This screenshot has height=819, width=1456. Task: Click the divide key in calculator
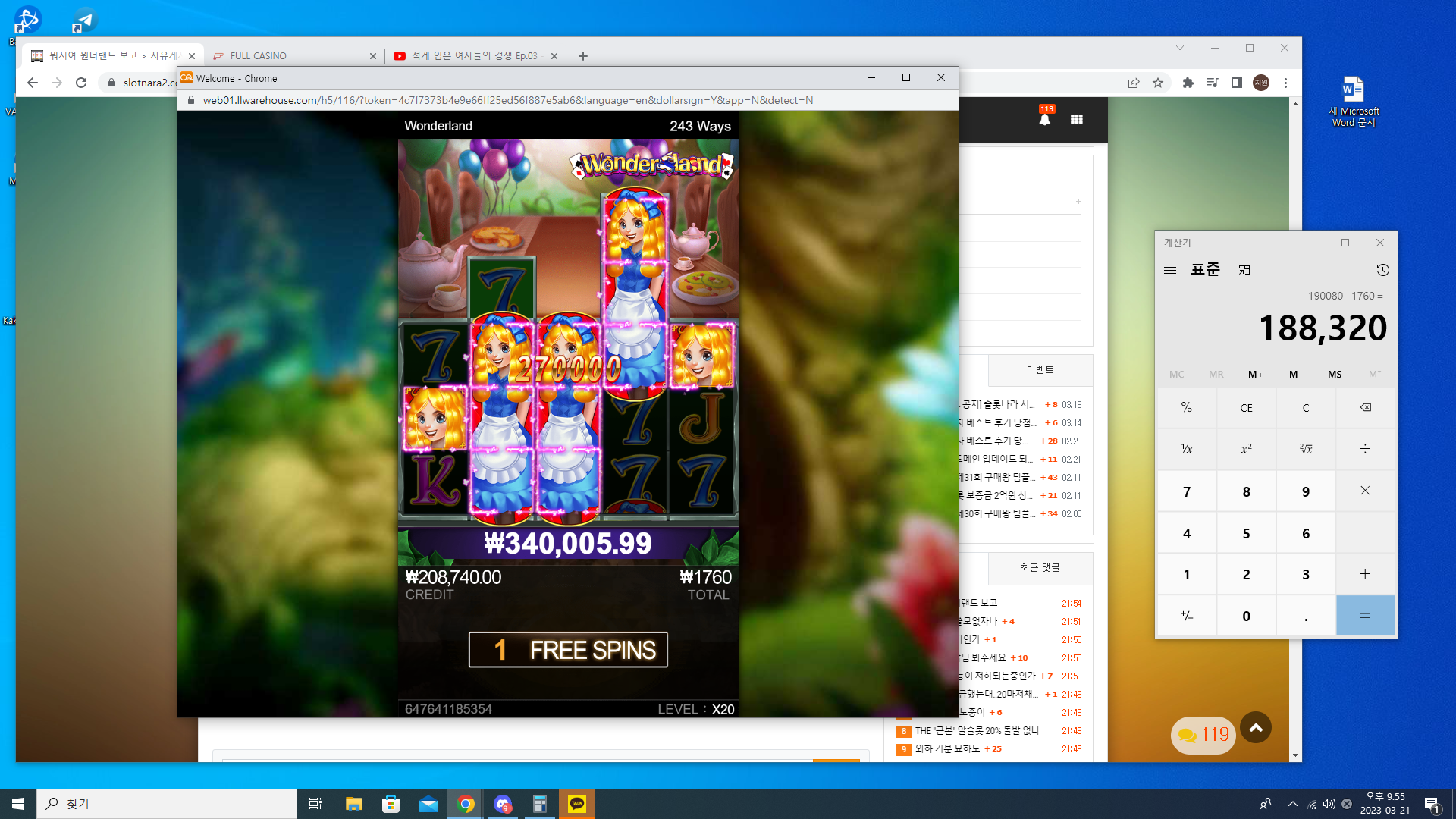click(1365, 449)
